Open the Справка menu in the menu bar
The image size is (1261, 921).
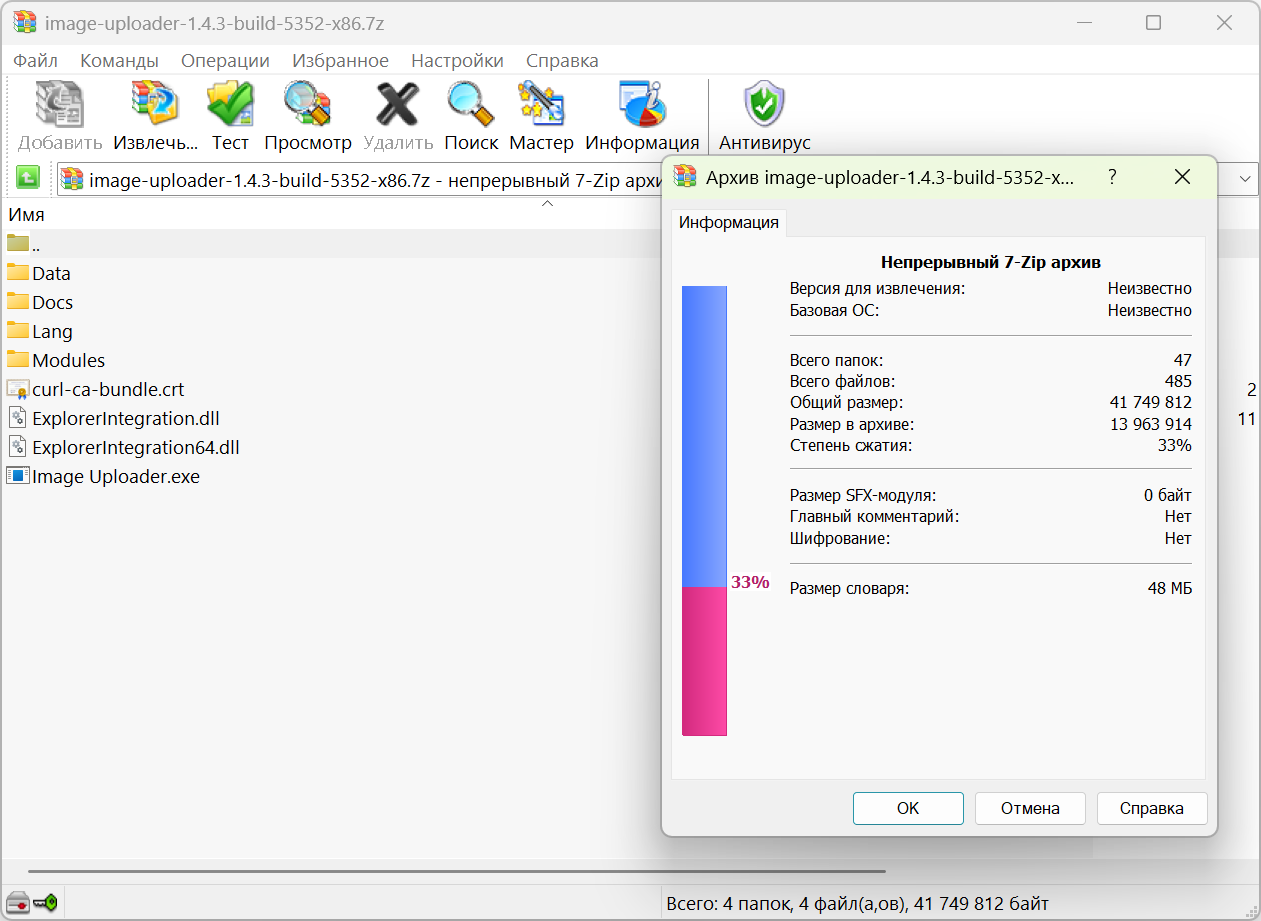click(x=562, y=61)
